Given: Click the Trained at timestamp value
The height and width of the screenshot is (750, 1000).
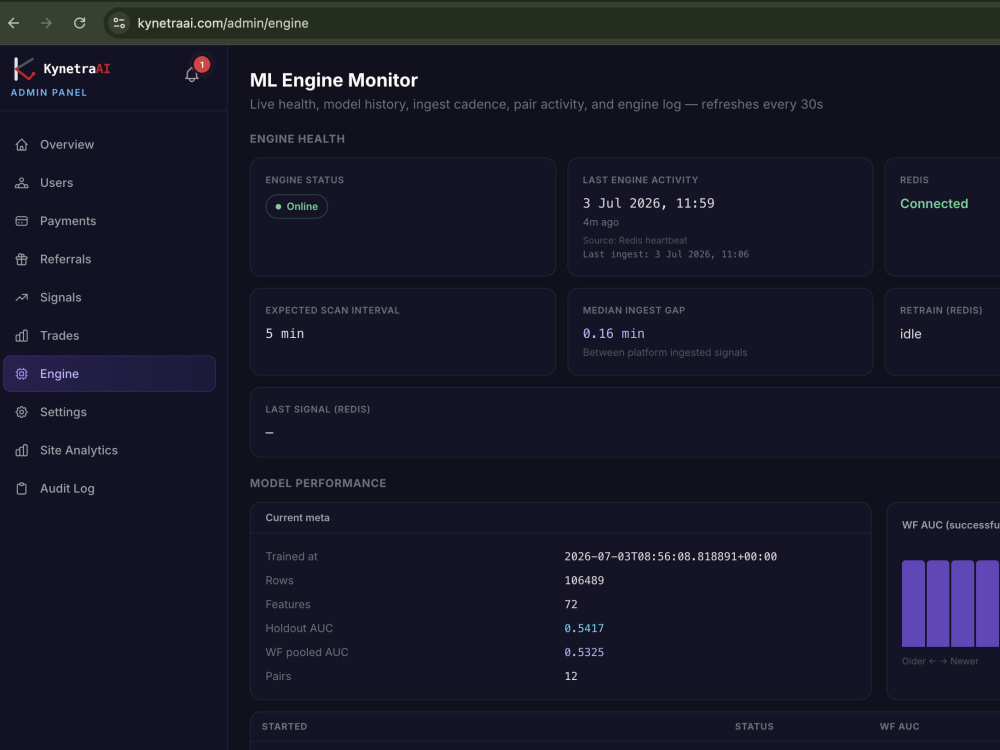Looking at the screenshot, I should (670, 557).
